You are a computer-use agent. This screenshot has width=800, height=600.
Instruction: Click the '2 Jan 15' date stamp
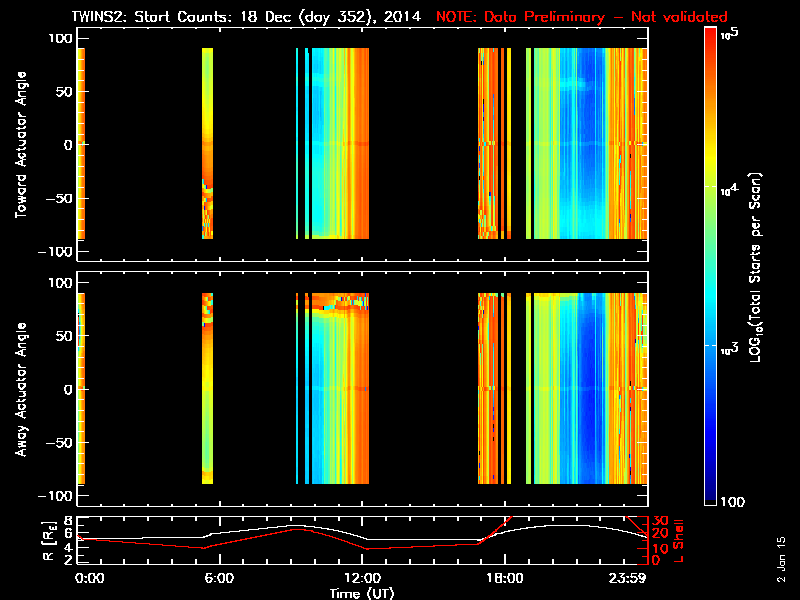coord(782,559)
